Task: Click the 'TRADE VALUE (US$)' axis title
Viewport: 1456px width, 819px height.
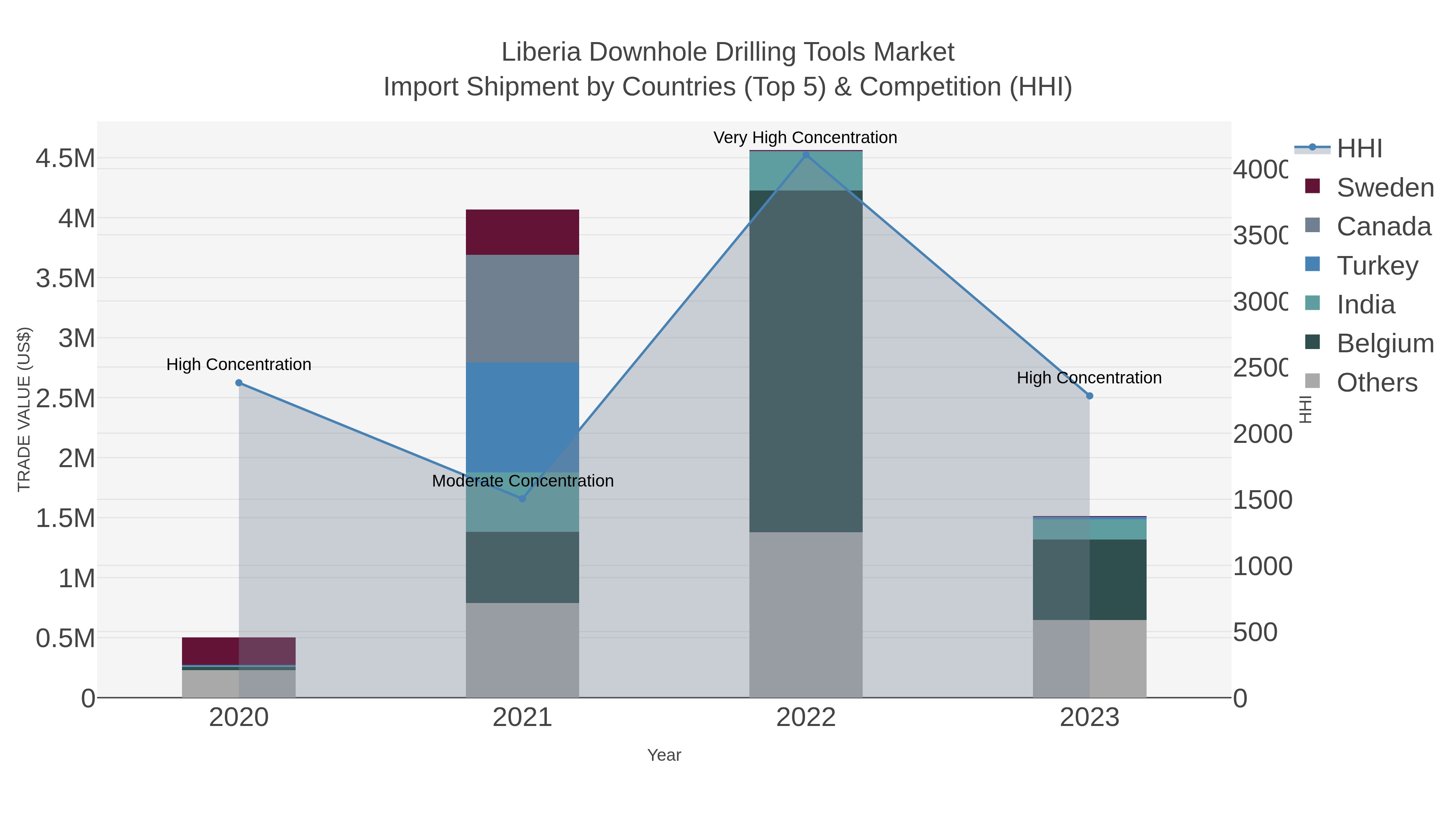Action: (24, 409)
